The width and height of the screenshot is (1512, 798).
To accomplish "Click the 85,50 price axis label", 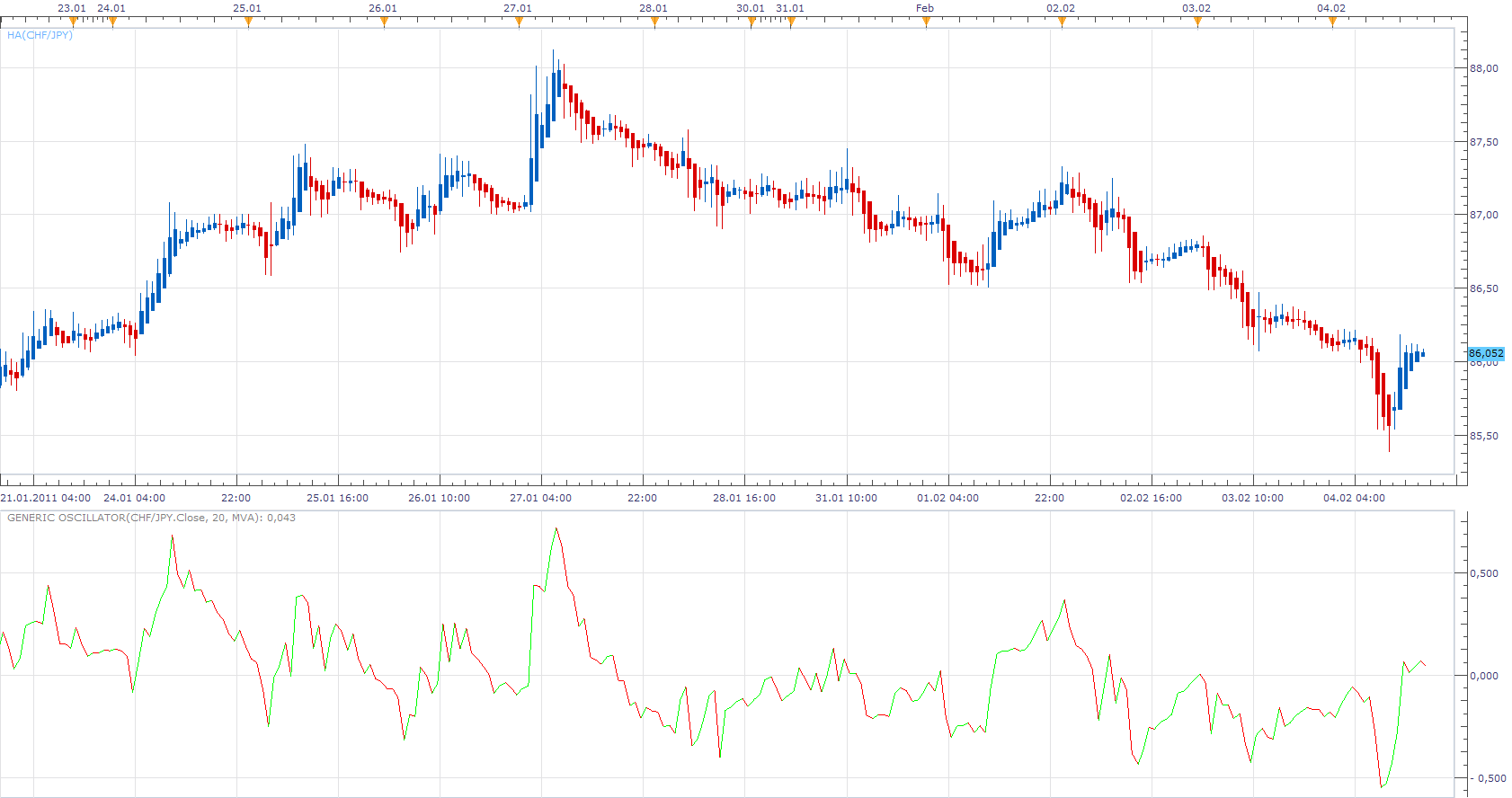I will [x=1484, y=436].
